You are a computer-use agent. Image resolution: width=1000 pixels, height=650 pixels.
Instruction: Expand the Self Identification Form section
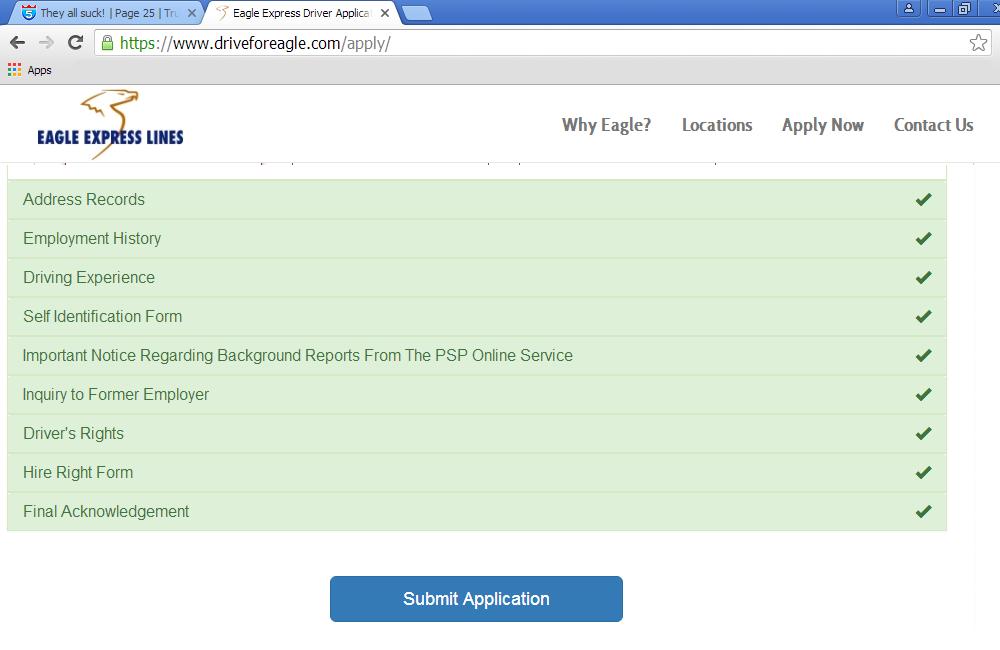[x=102, y=317]
